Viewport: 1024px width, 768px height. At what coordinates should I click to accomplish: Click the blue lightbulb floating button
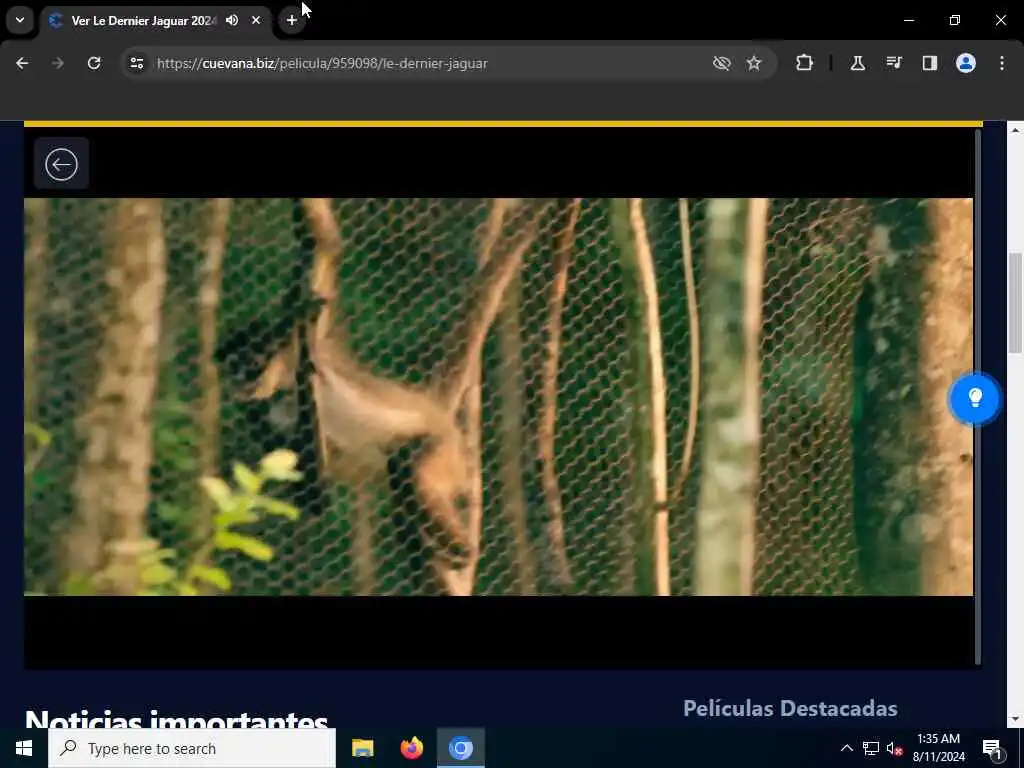(974, 398)
